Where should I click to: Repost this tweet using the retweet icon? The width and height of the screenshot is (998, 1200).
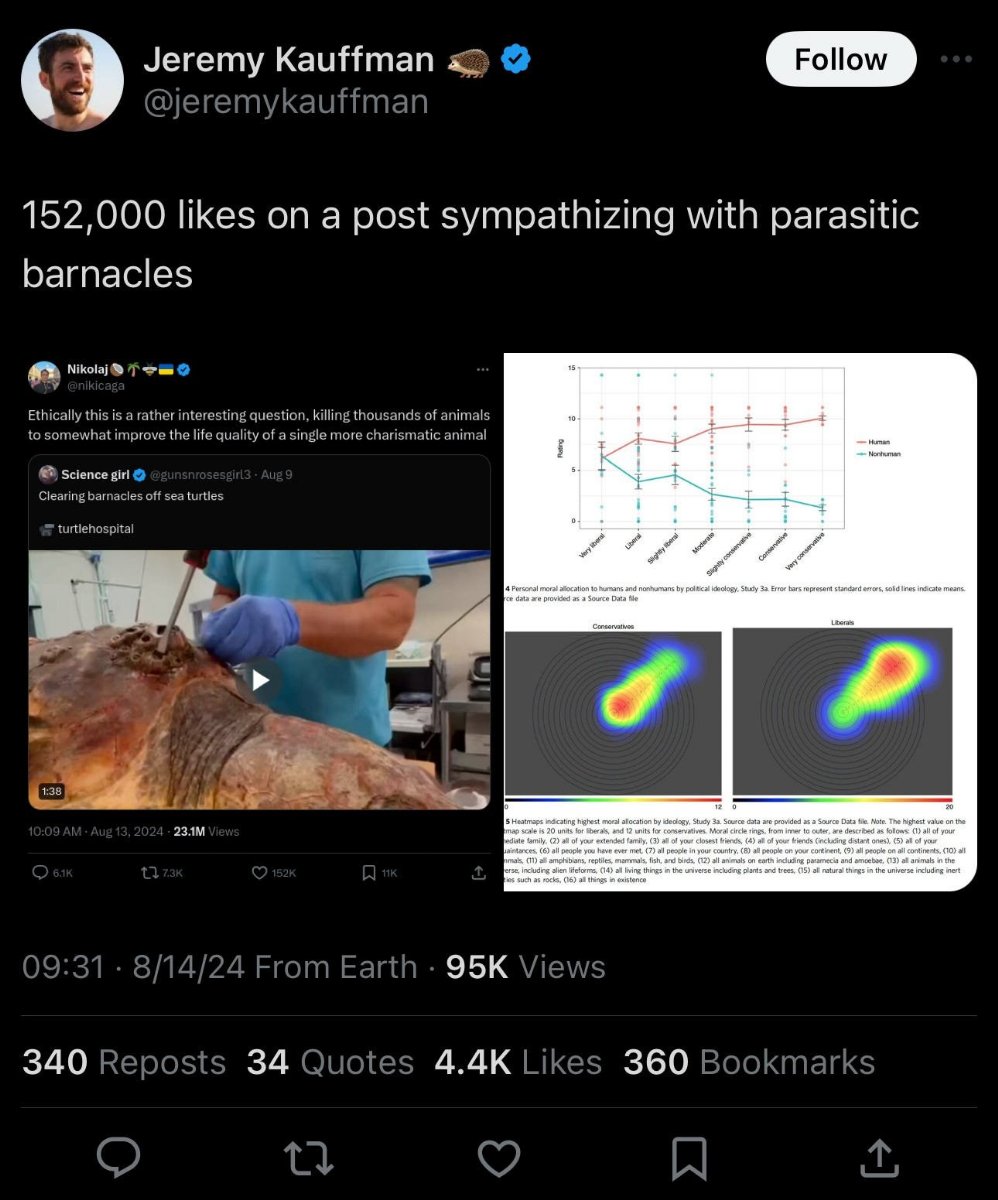tap(308, 1158)
